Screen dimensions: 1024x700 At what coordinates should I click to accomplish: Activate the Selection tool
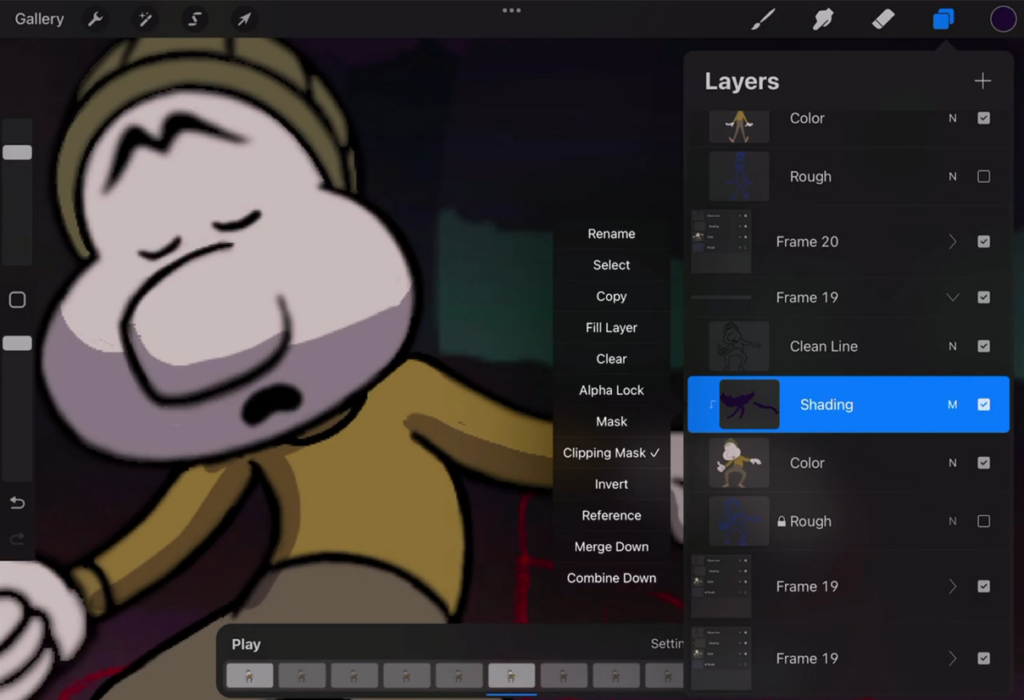click(194, 18)
